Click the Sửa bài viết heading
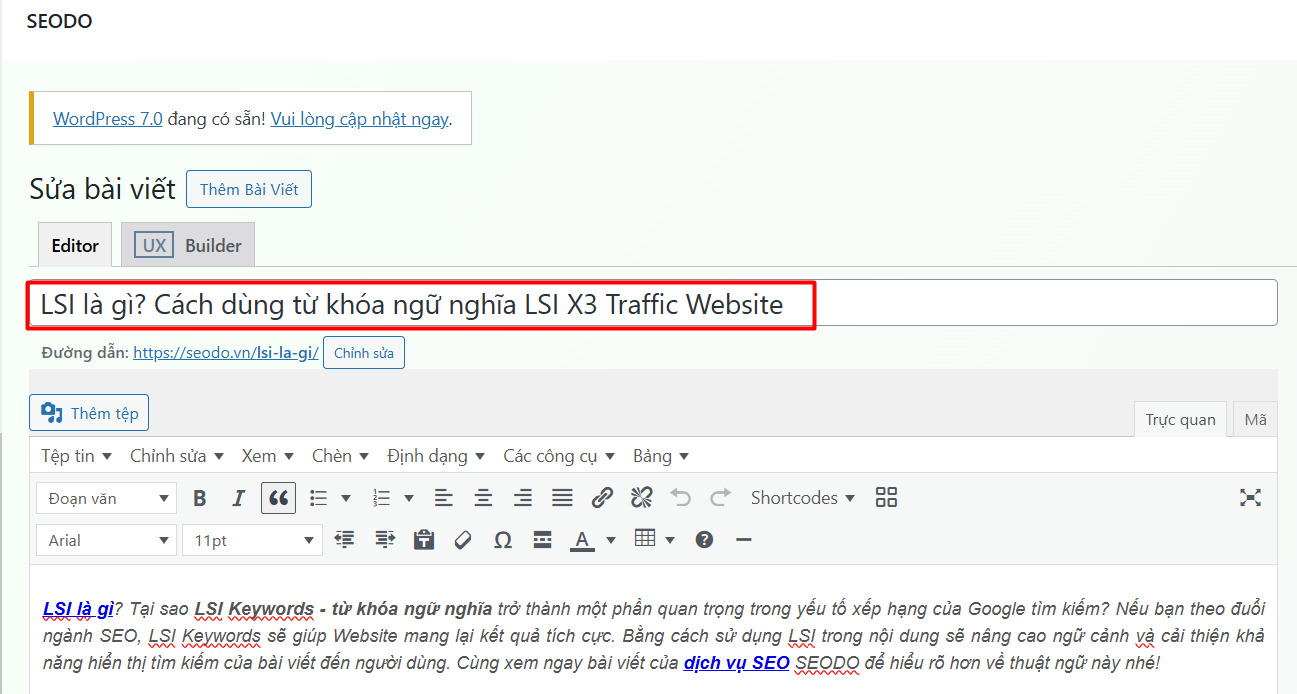This screenshot has width=1297, height=694. 102,189
